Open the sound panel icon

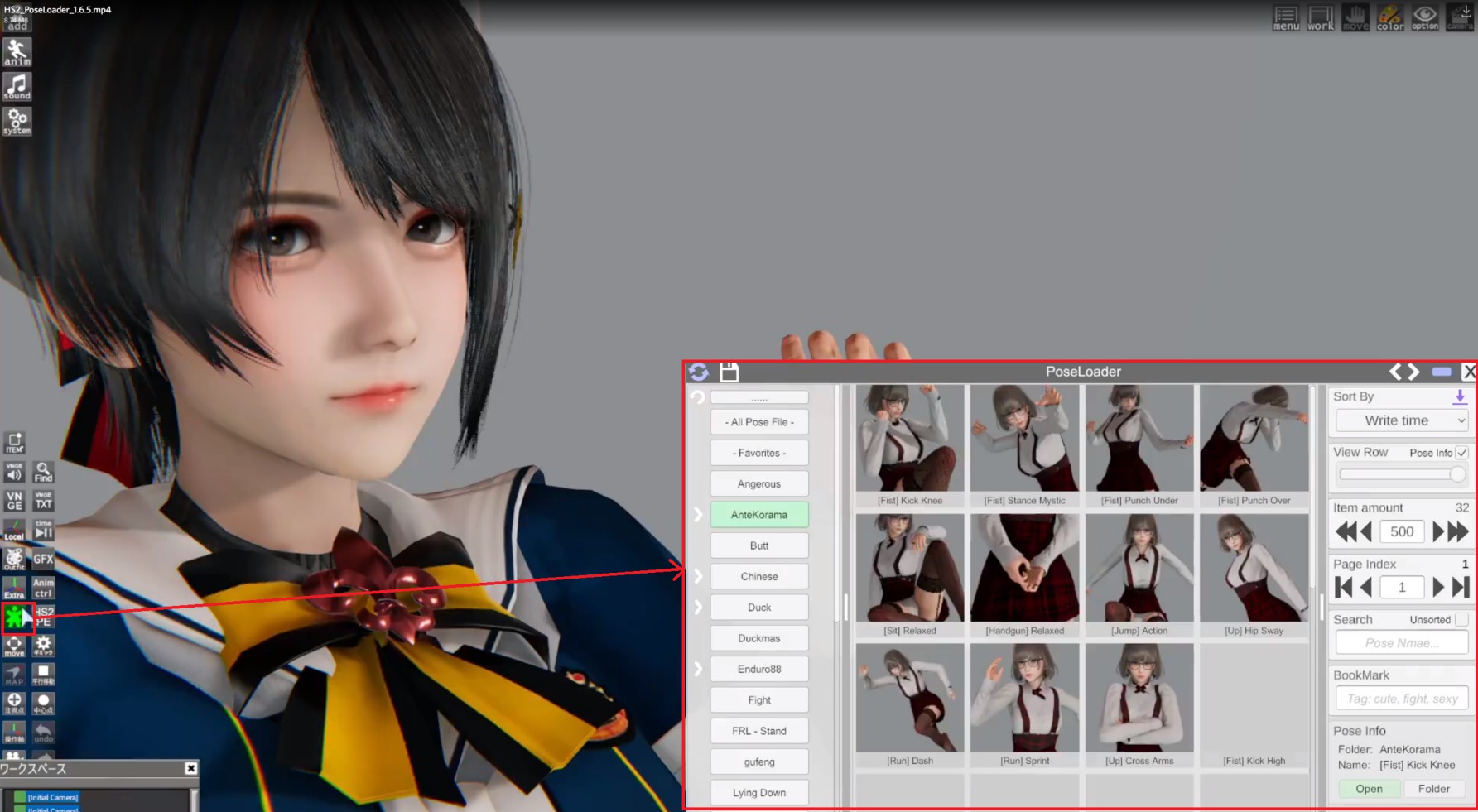(17, 86)
